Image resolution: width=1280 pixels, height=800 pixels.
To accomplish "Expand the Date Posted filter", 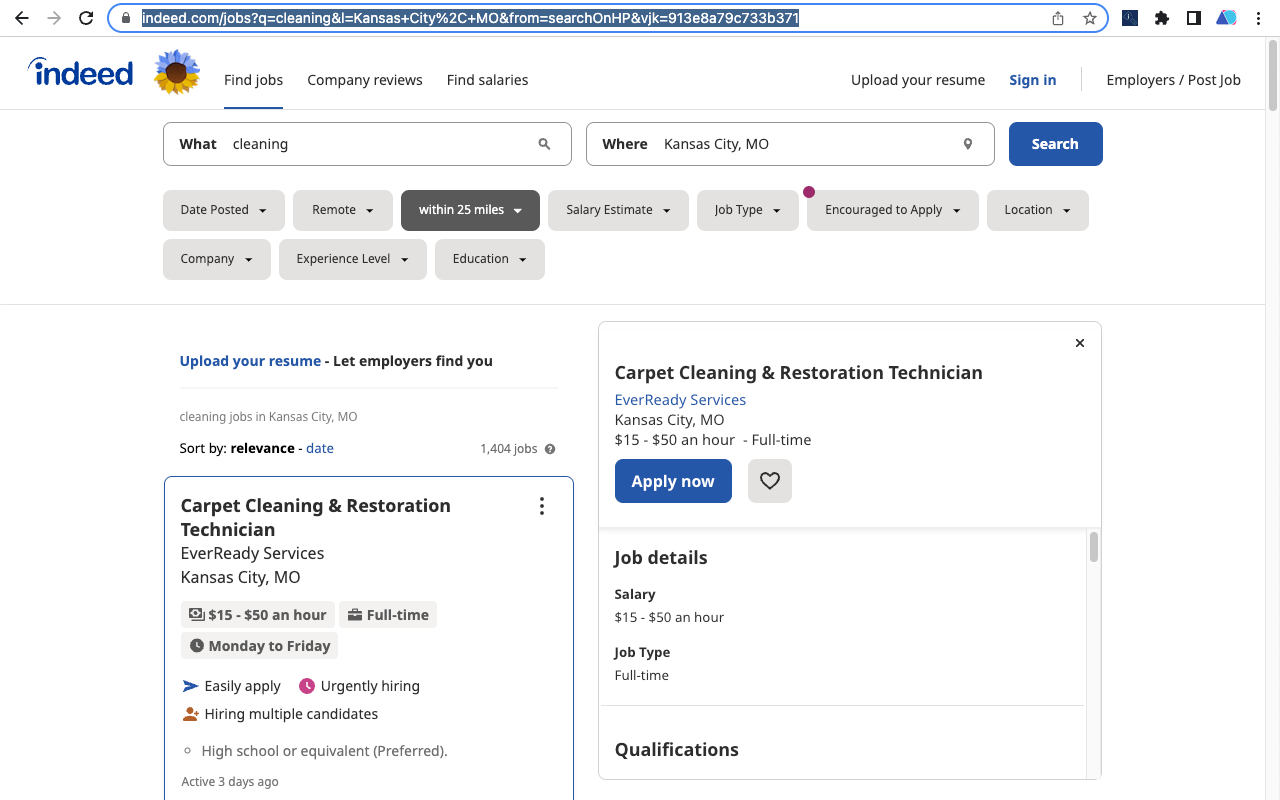I will tap(223, 210).
